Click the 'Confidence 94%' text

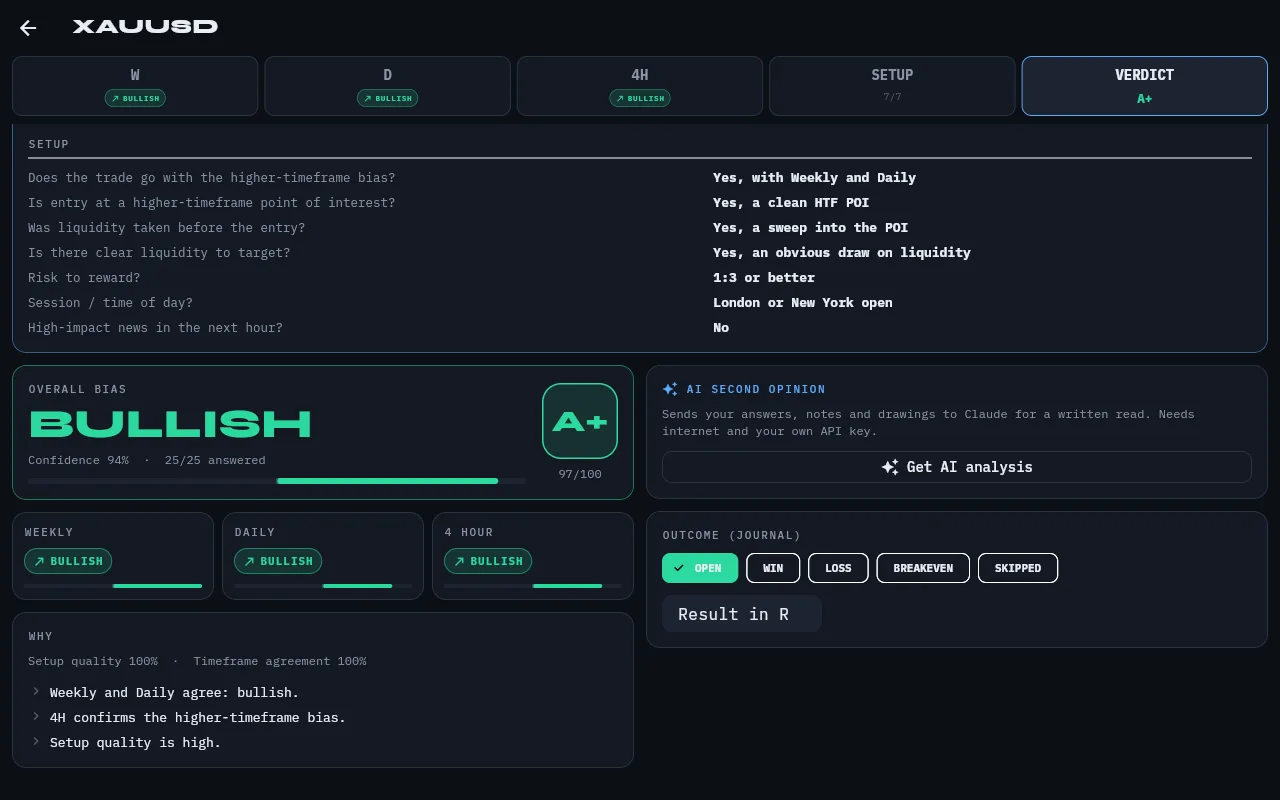(78, 460)
